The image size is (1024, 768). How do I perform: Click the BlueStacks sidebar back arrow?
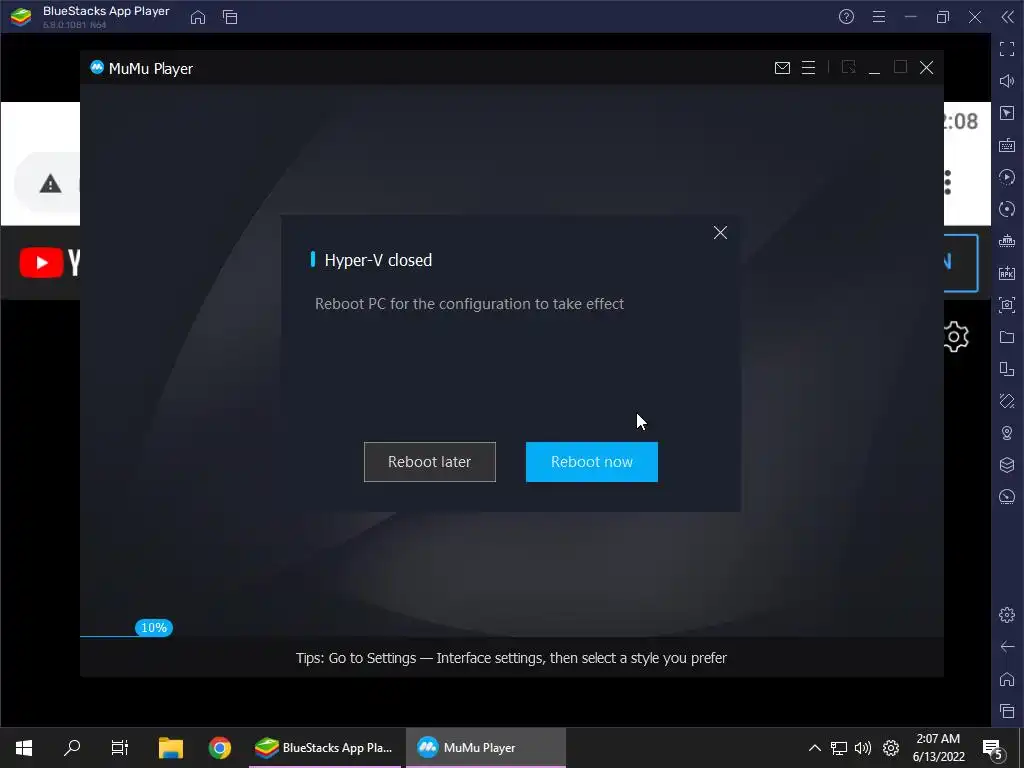(1007, 647)
